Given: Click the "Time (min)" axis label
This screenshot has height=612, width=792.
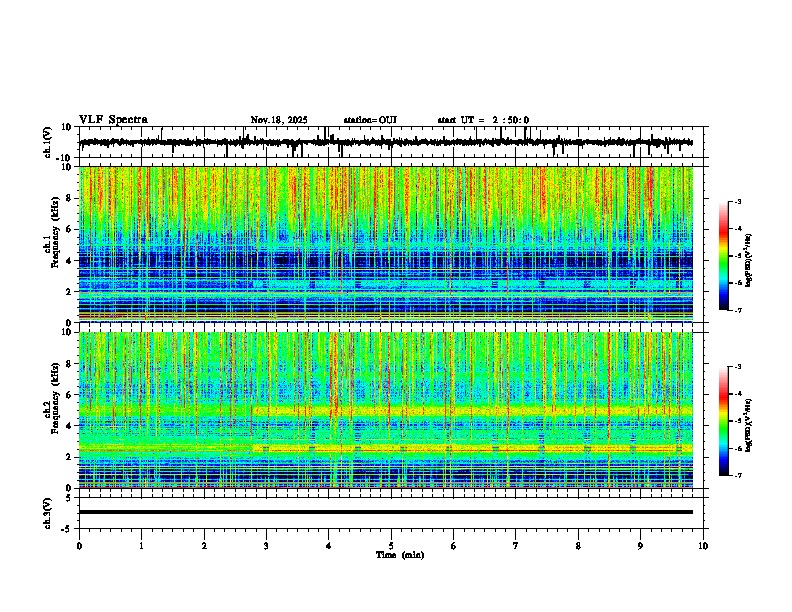Looking at the screenshot, I should click(400, 555).
